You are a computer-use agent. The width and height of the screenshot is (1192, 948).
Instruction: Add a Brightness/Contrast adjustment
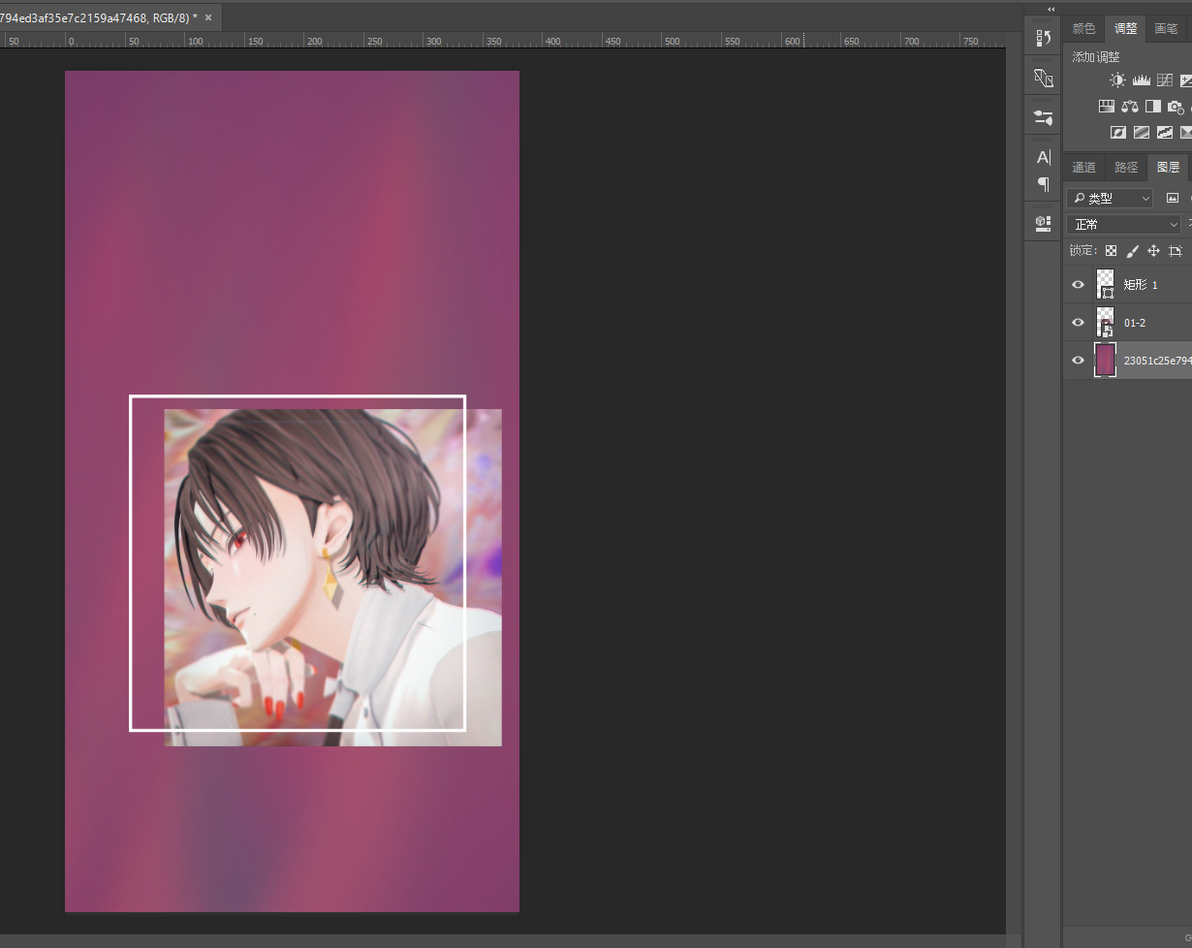[1117, 80]
